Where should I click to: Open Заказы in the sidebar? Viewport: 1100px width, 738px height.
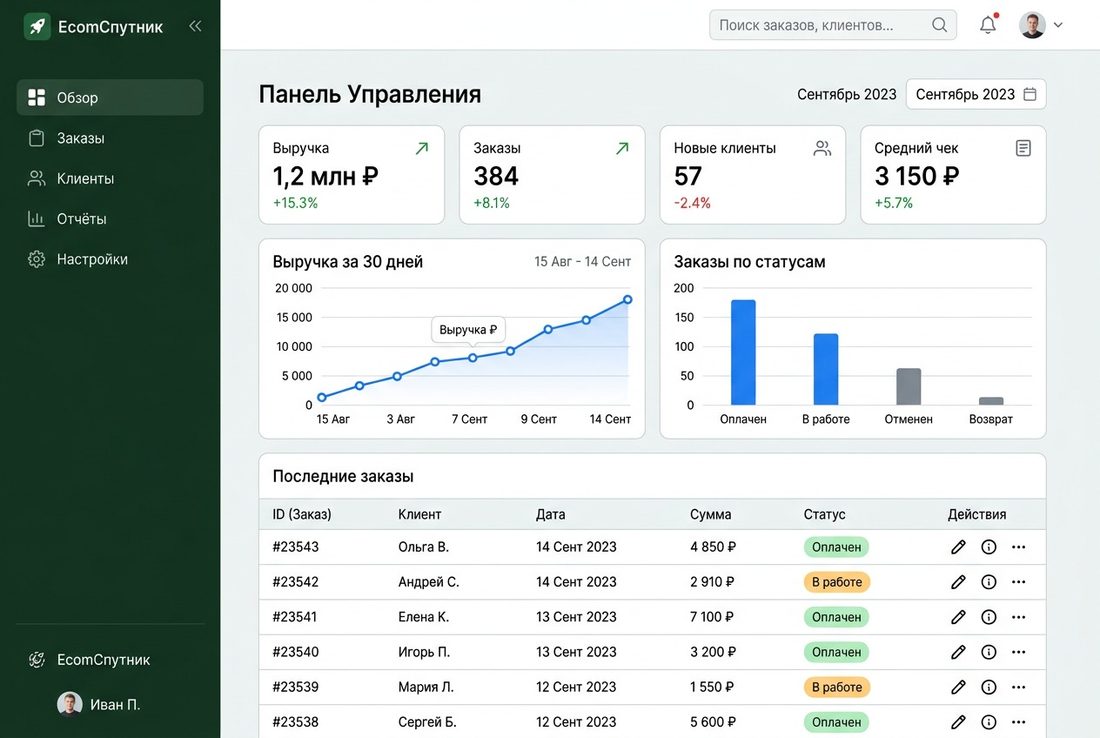click(110, 138)
